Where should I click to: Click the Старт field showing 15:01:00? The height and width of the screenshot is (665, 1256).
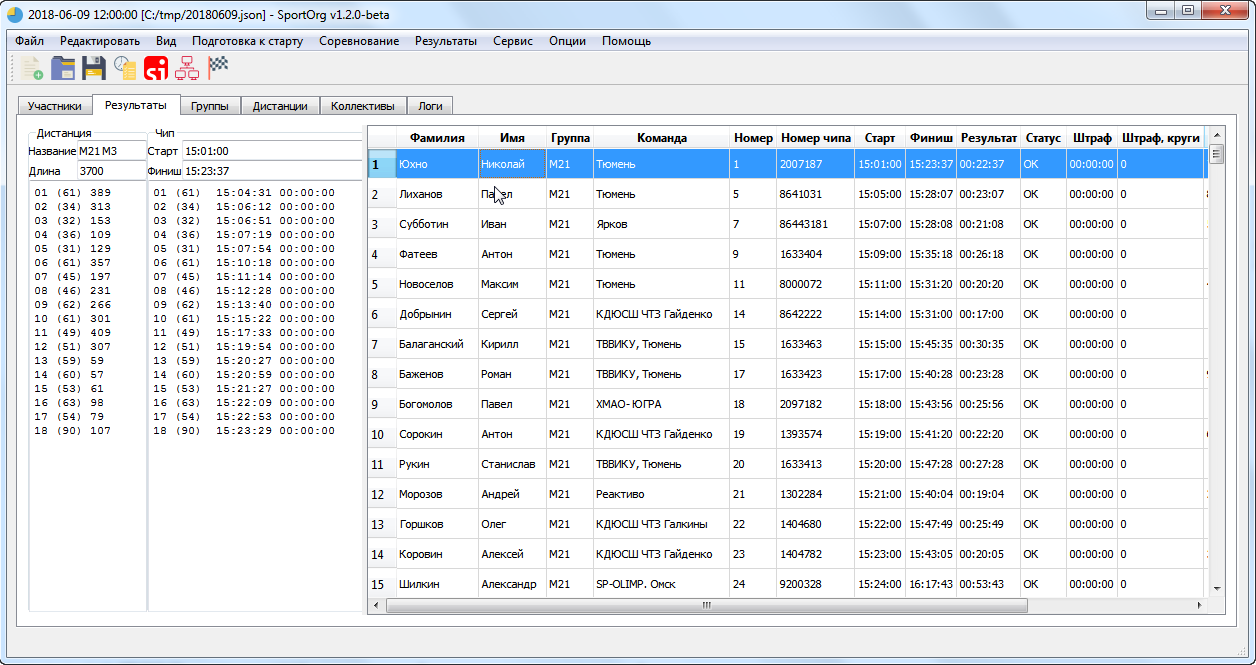pyautogui.click(x=272, y=151)
